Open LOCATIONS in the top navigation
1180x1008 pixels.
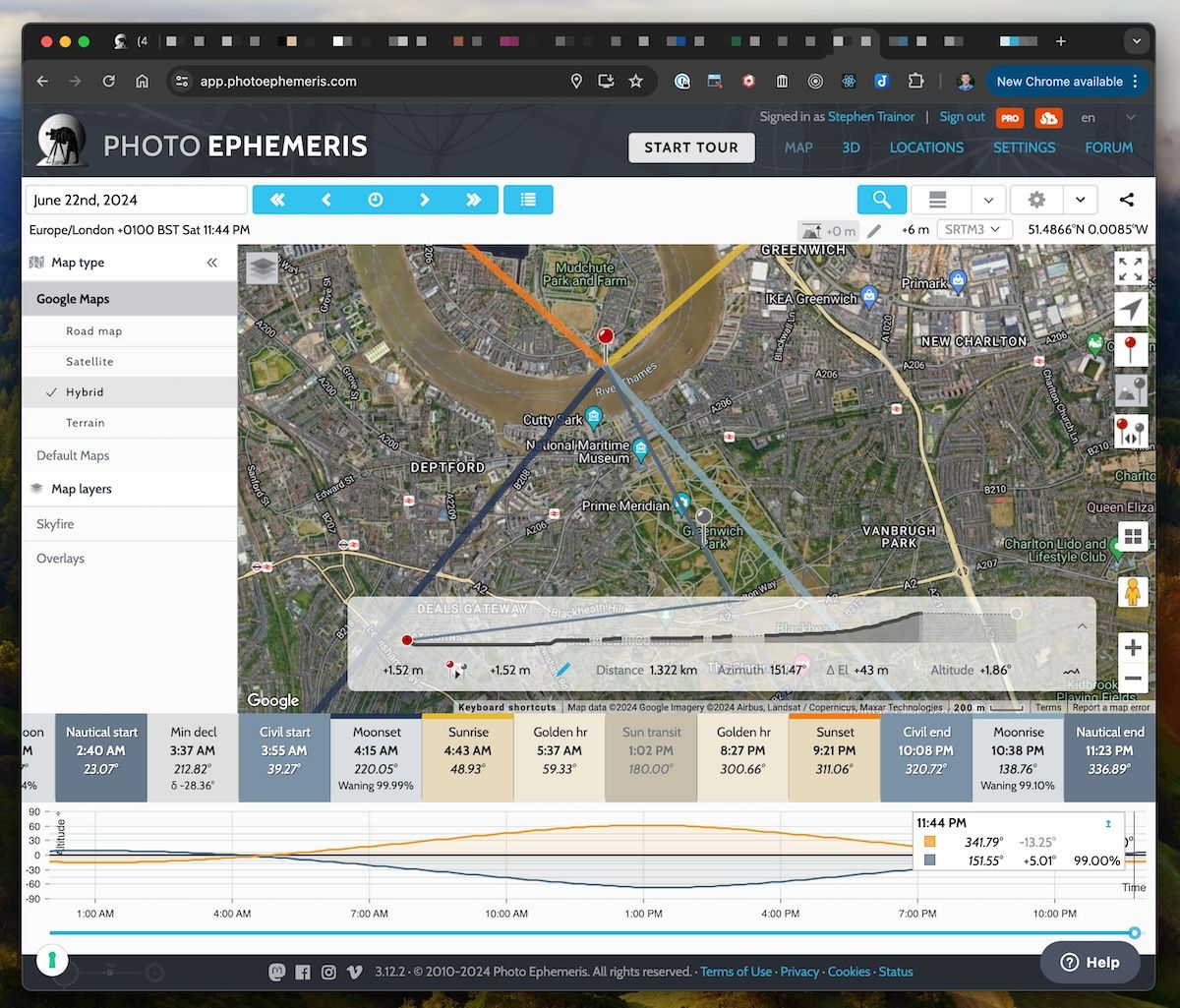pos(926,148)
